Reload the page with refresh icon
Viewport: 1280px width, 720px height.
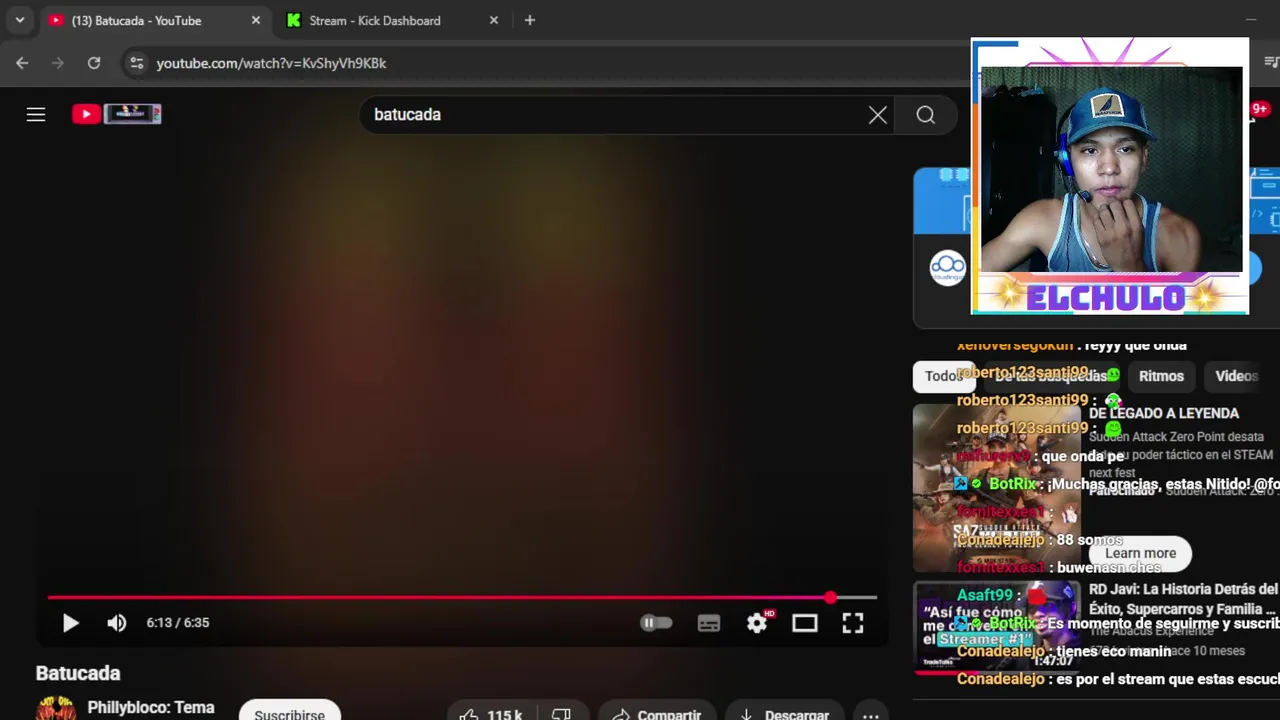[x=94, y=63]
